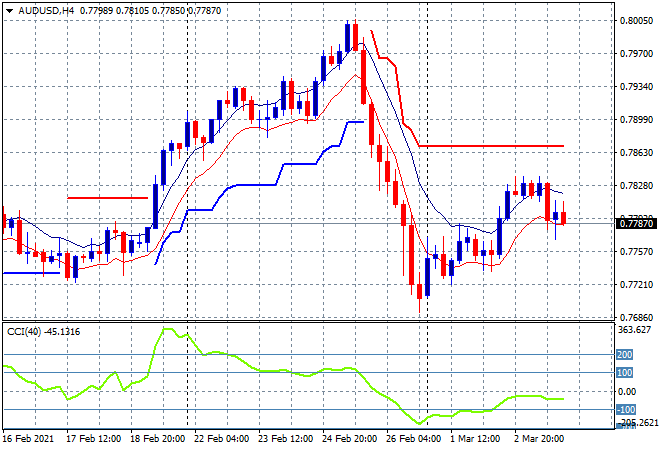Click the 0.79700 price axis label
The image size is (660, 450).
[x=636, y=53]
